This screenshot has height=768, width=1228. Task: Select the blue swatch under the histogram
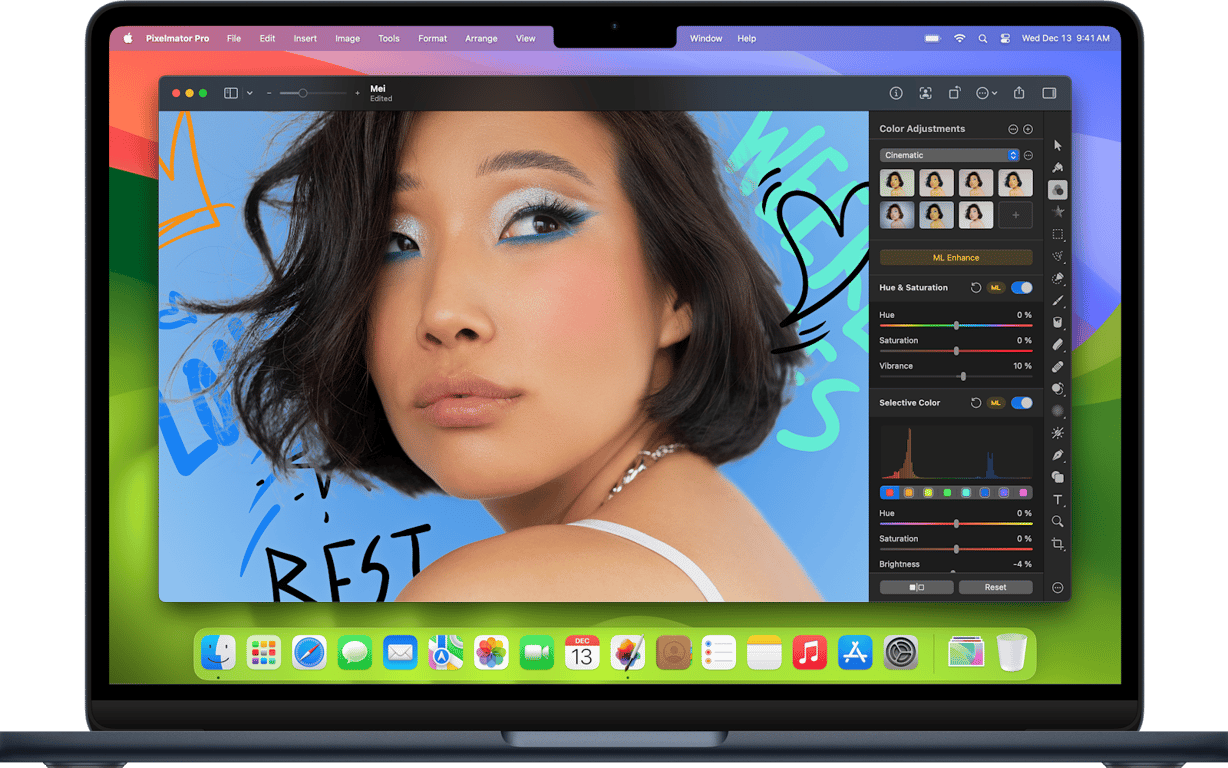(x=985, y=492)
